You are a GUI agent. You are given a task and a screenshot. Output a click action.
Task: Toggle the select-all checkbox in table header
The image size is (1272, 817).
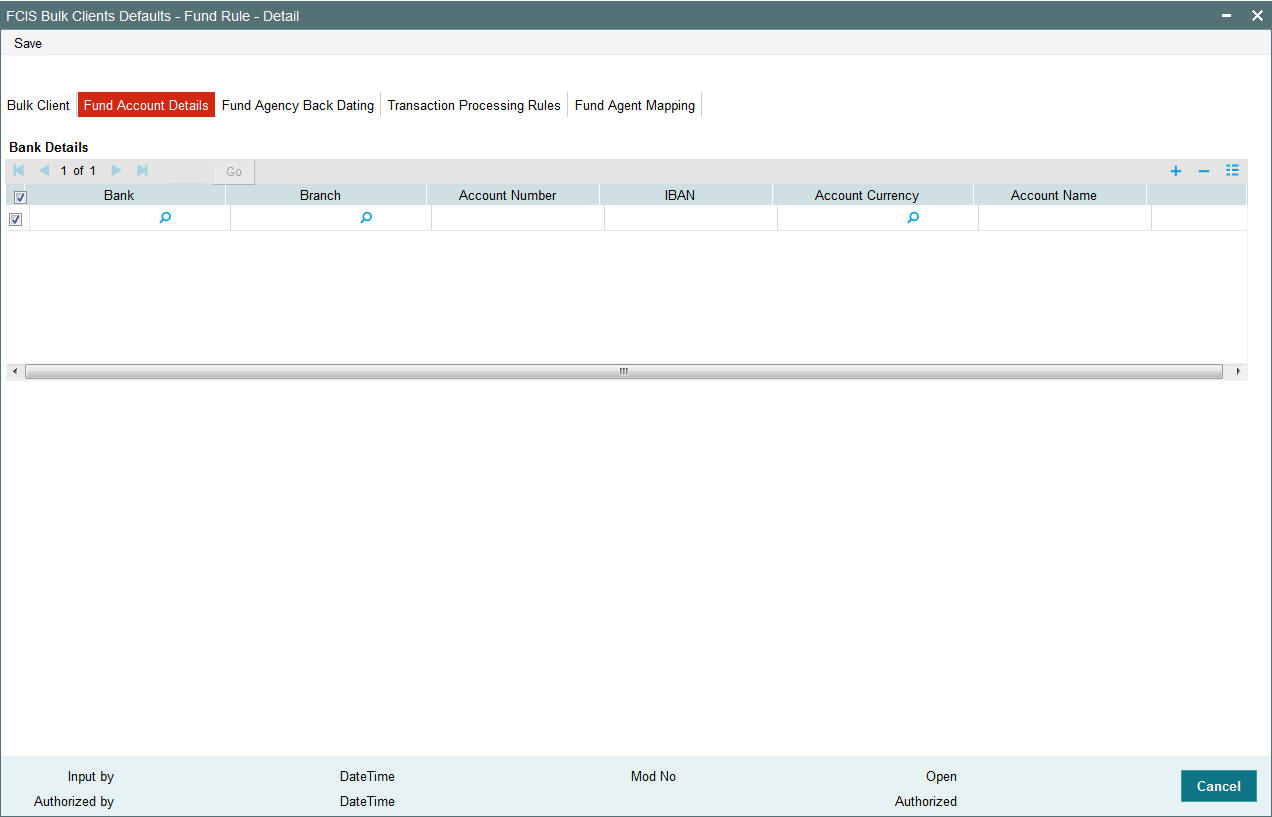click(x=20, y=197)
